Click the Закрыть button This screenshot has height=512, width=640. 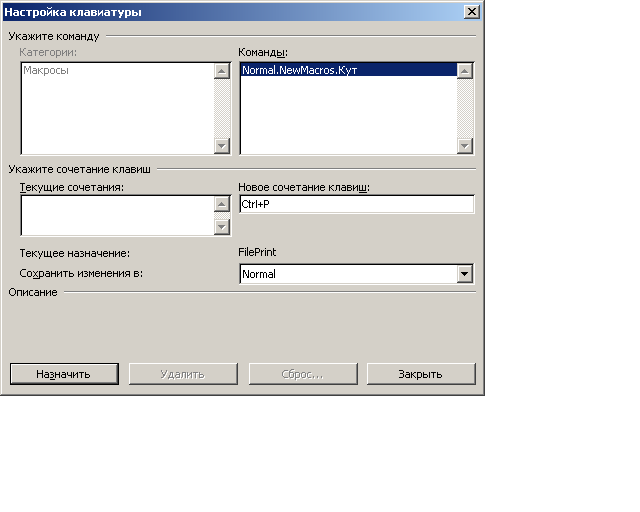(421, 374)
